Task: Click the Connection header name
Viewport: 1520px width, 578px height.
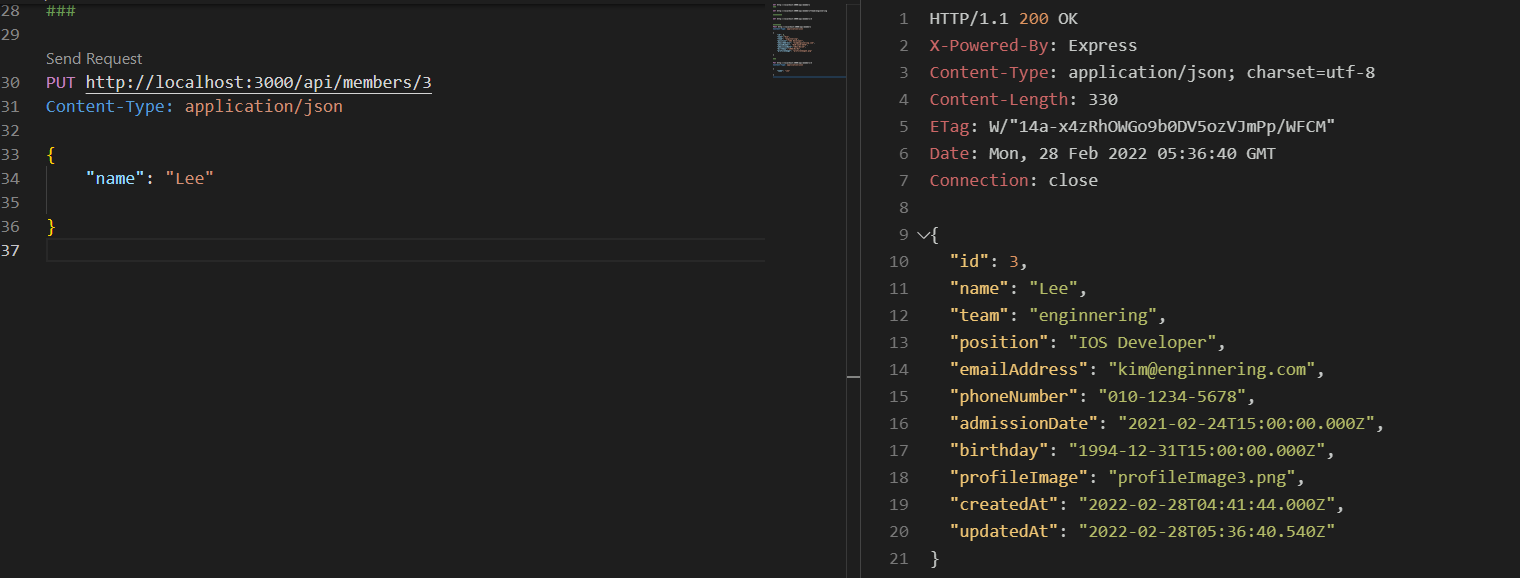Action: click(979, 181)
